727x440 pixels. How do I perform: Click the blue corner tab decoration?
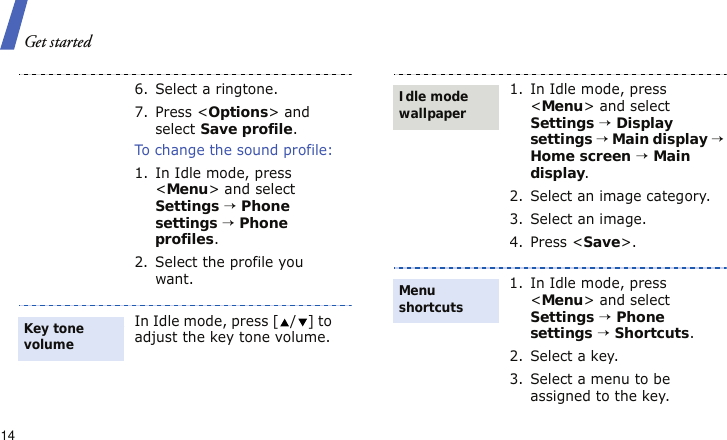(10, 25)
